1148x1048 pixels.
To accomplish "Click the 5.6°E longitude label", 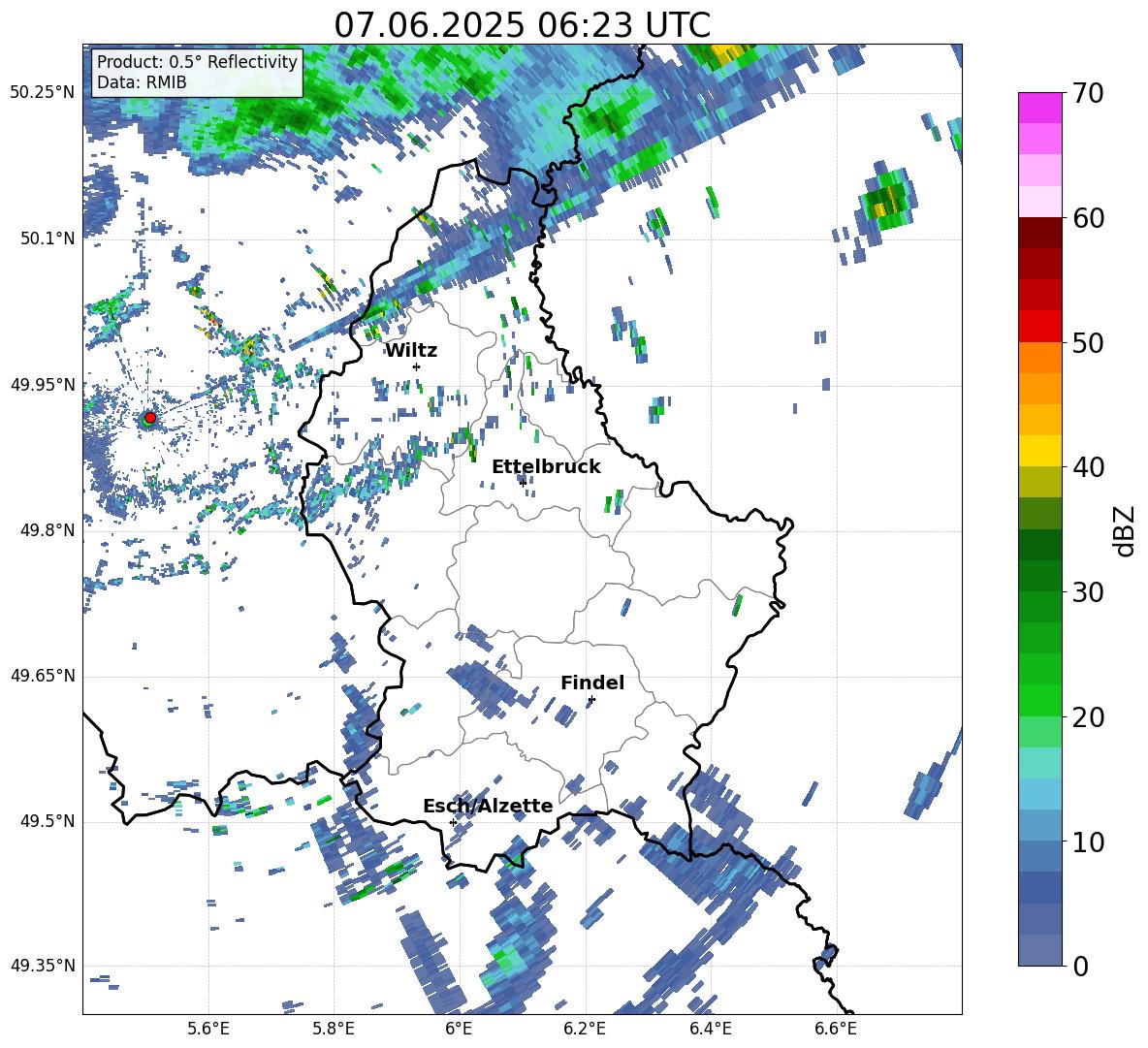I will pos(208,1030).
